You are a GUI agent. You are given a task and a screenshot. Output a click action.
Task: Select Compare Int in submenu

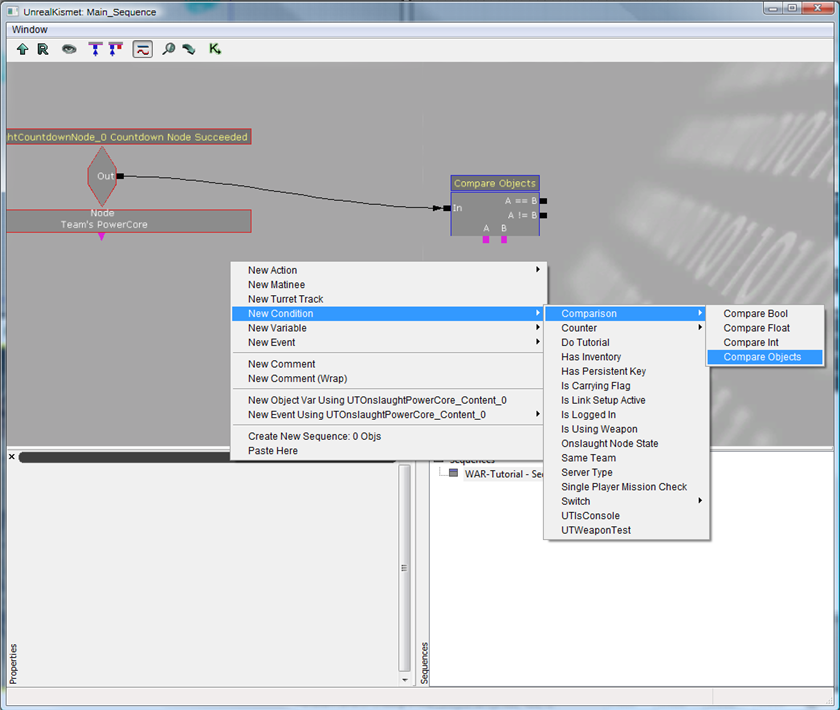764,342
